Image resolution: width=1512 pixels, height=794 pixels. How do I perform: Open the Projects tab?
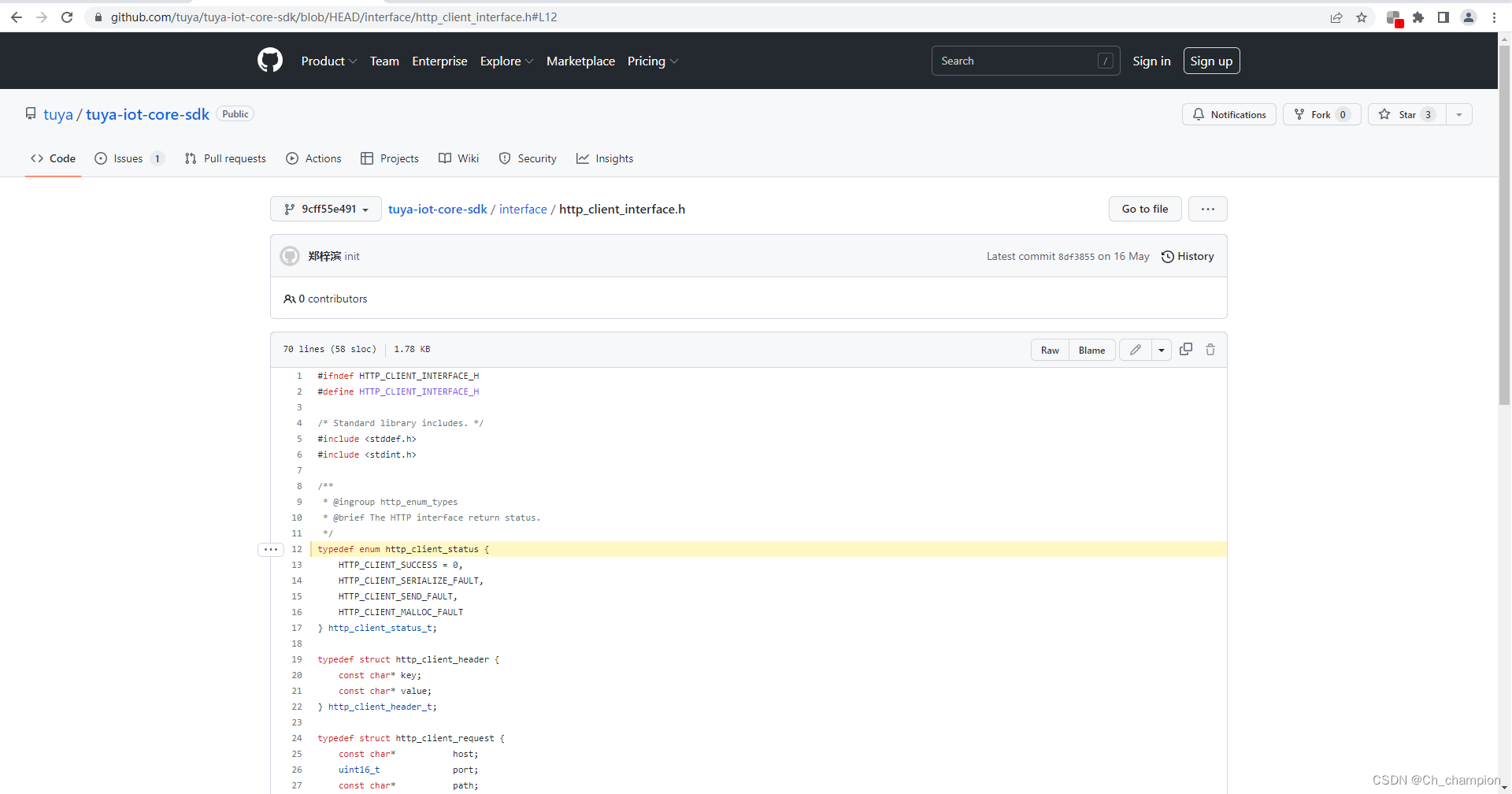point(390,158)
